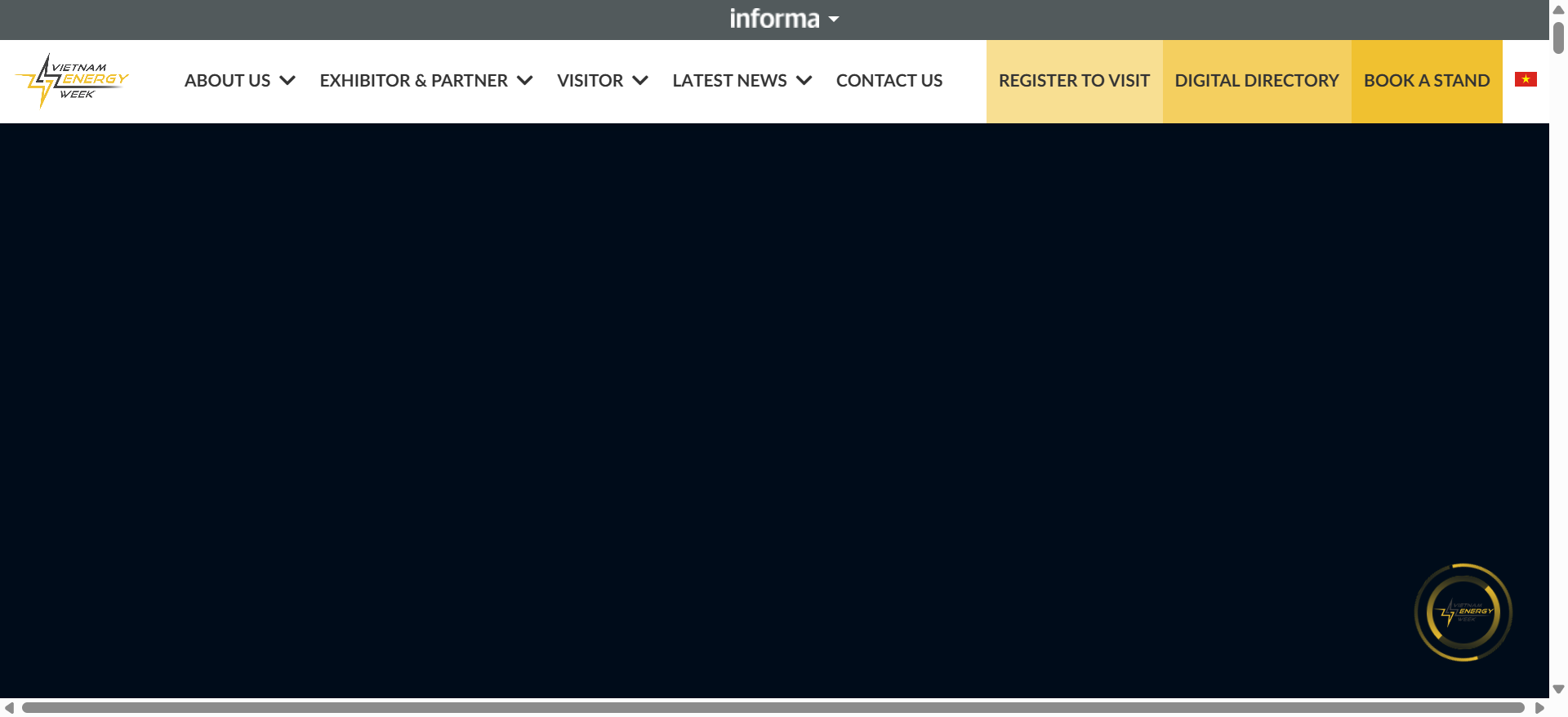This screenshot has width=1568, height=717.
Task: Select the Visitor menu item
Action: click(590, 81)
